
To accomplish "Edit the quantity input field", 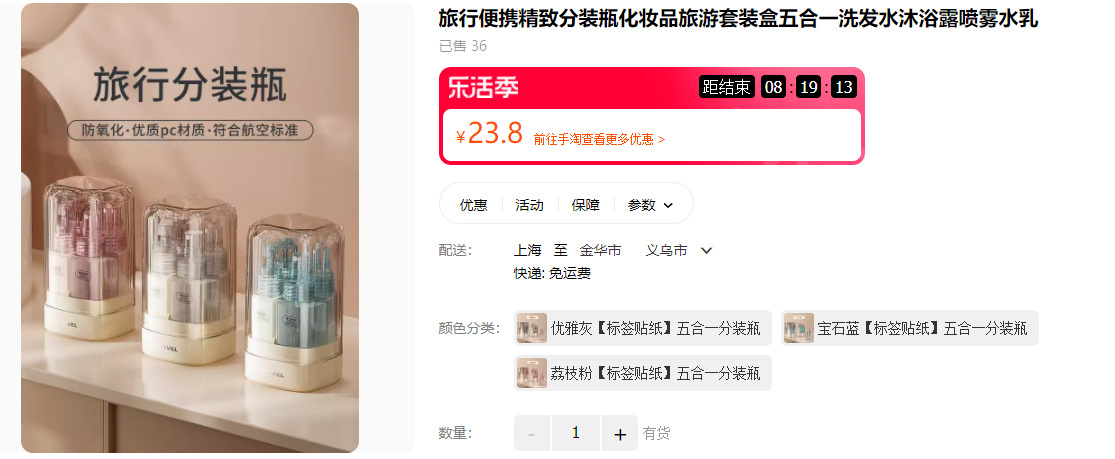I will [576, 433].
